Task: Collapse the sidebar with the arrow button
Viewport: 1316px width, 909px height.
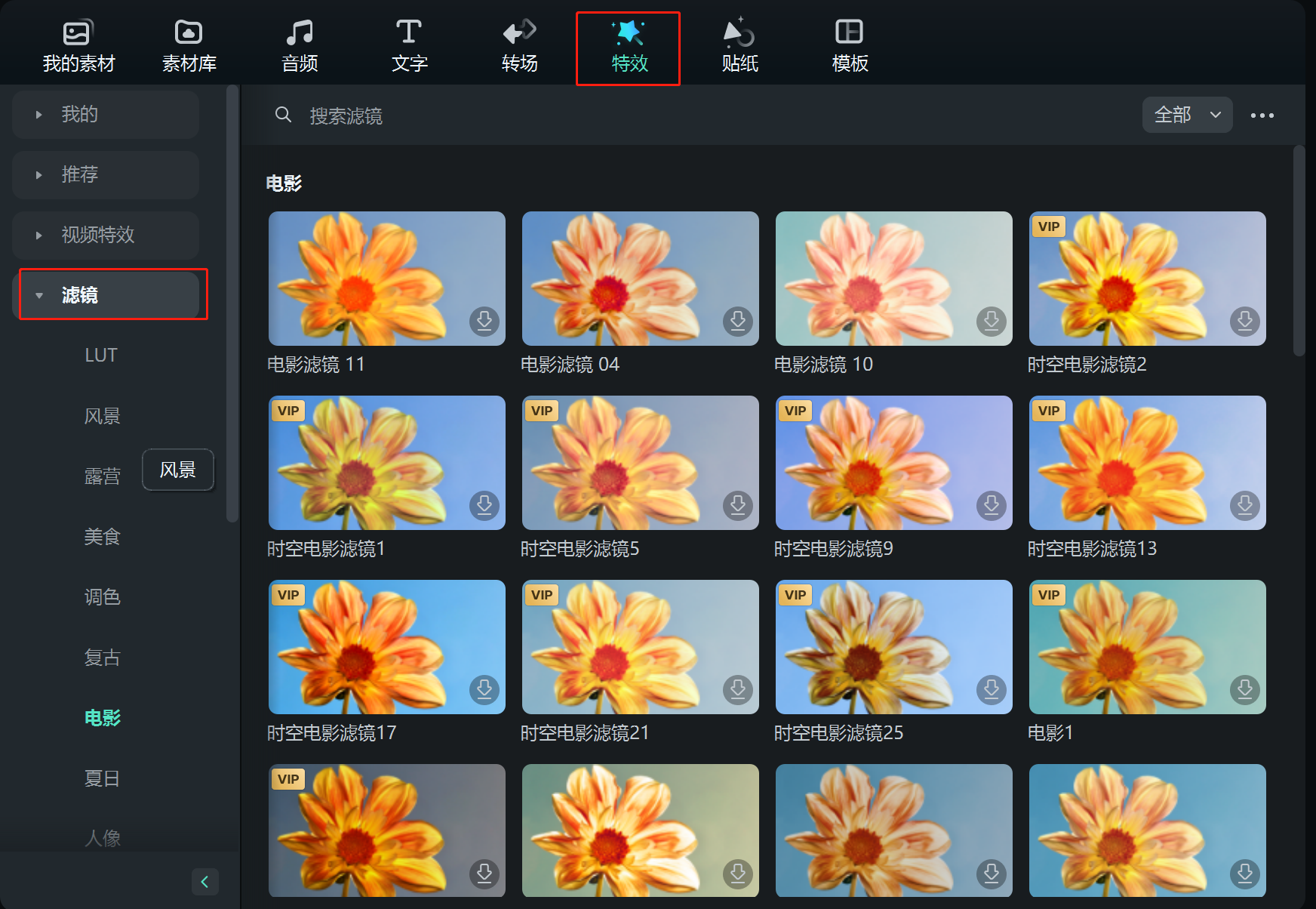Action: coord(204,881)
